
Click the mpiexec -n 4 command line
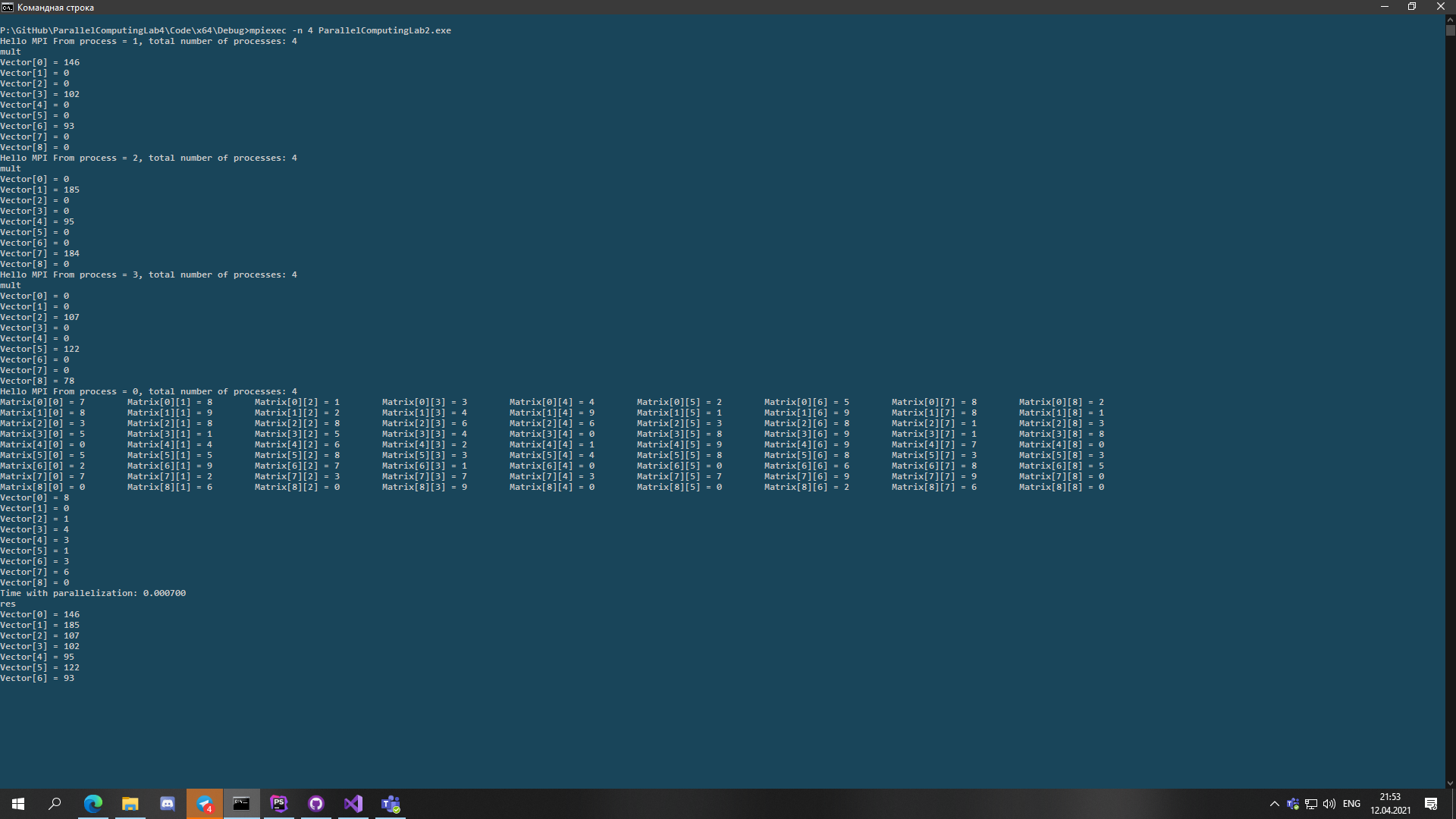tap(226, 30)
